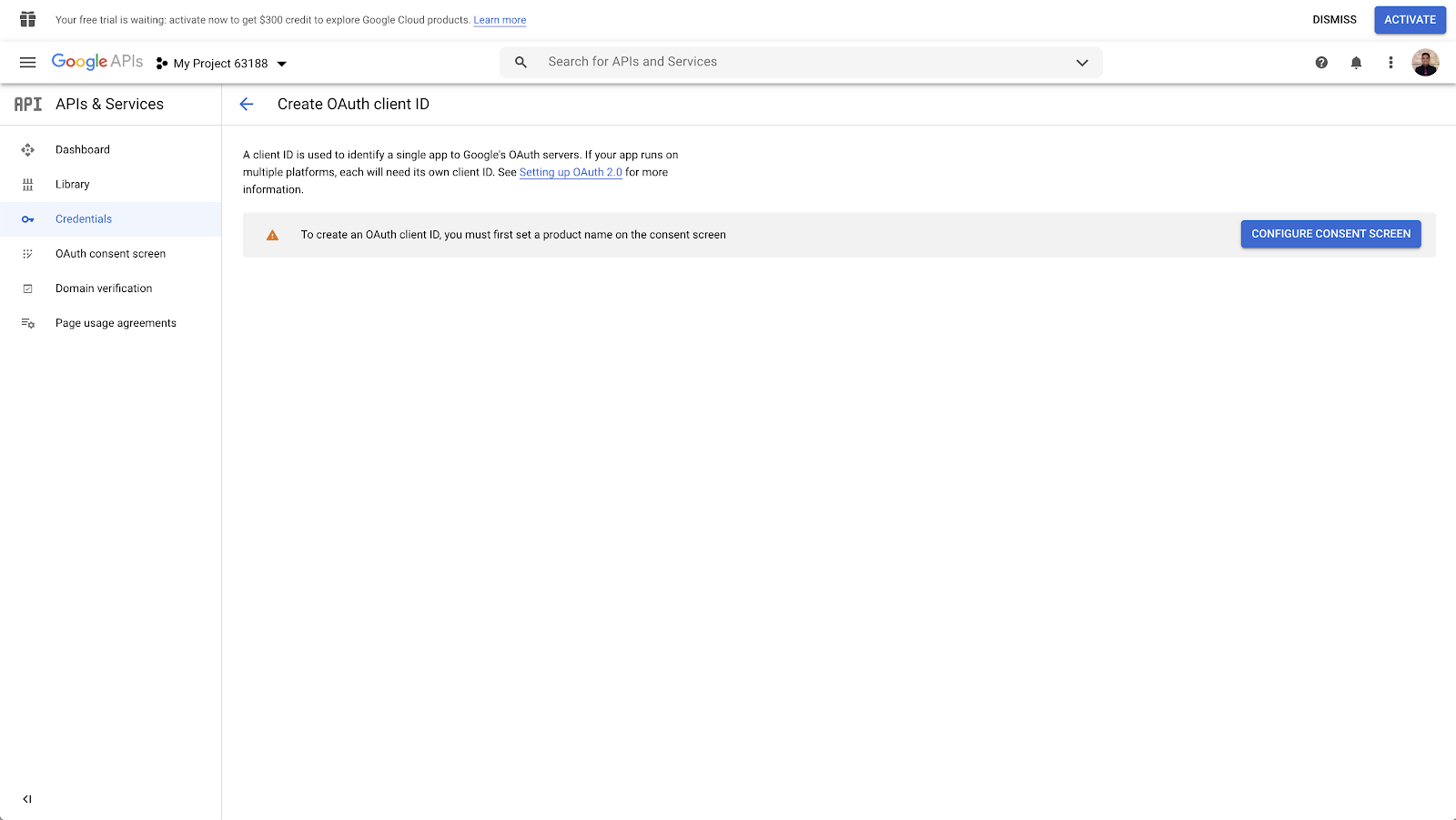Click the Dashboard sidebar icon

click(27, 150)
